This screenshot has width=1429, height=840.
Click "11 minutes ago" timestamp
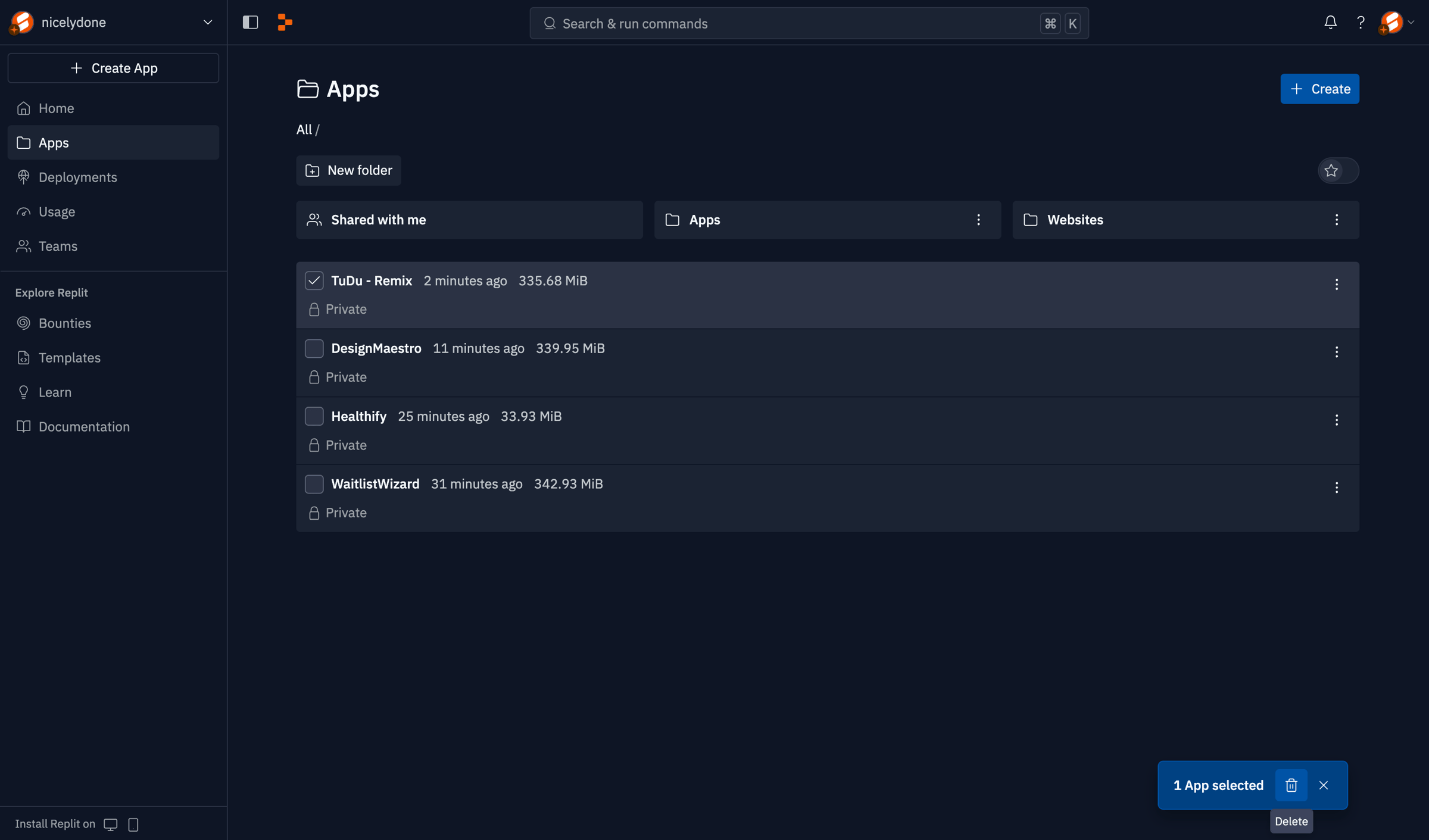[x=479, y=348]
